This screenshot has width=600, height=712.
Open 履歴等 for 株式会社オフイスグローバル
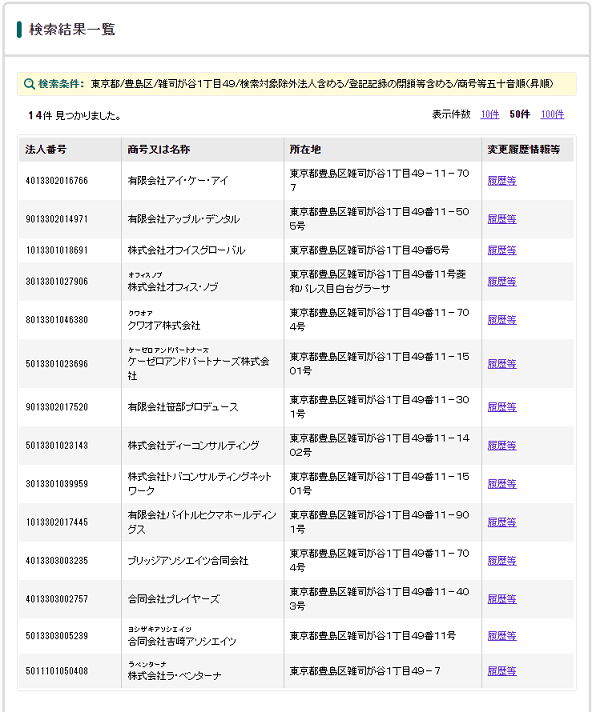coord(502,250)
